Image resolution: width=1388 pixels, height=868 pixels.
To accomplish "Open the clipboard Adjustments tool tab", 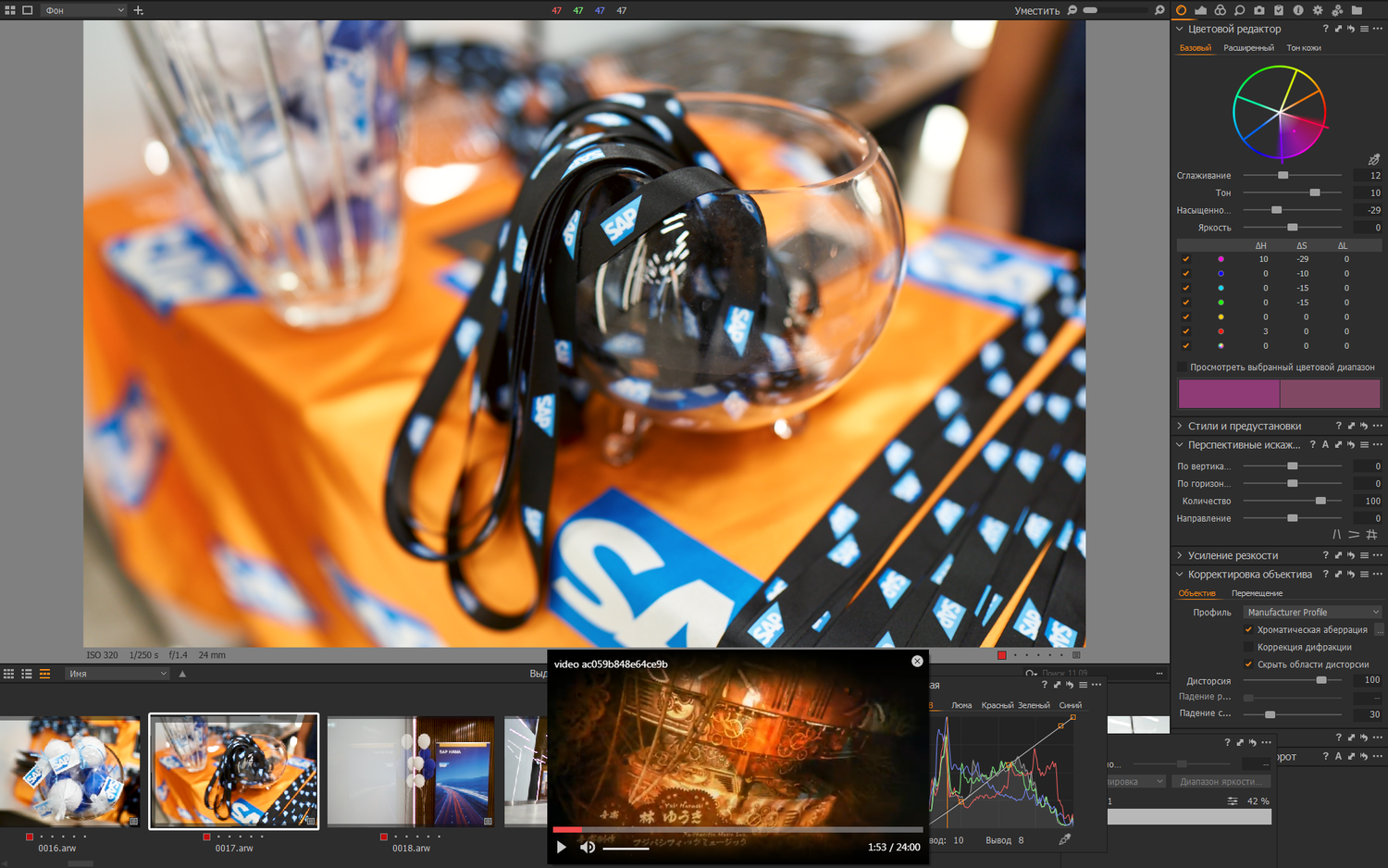I will (1279, 10).
